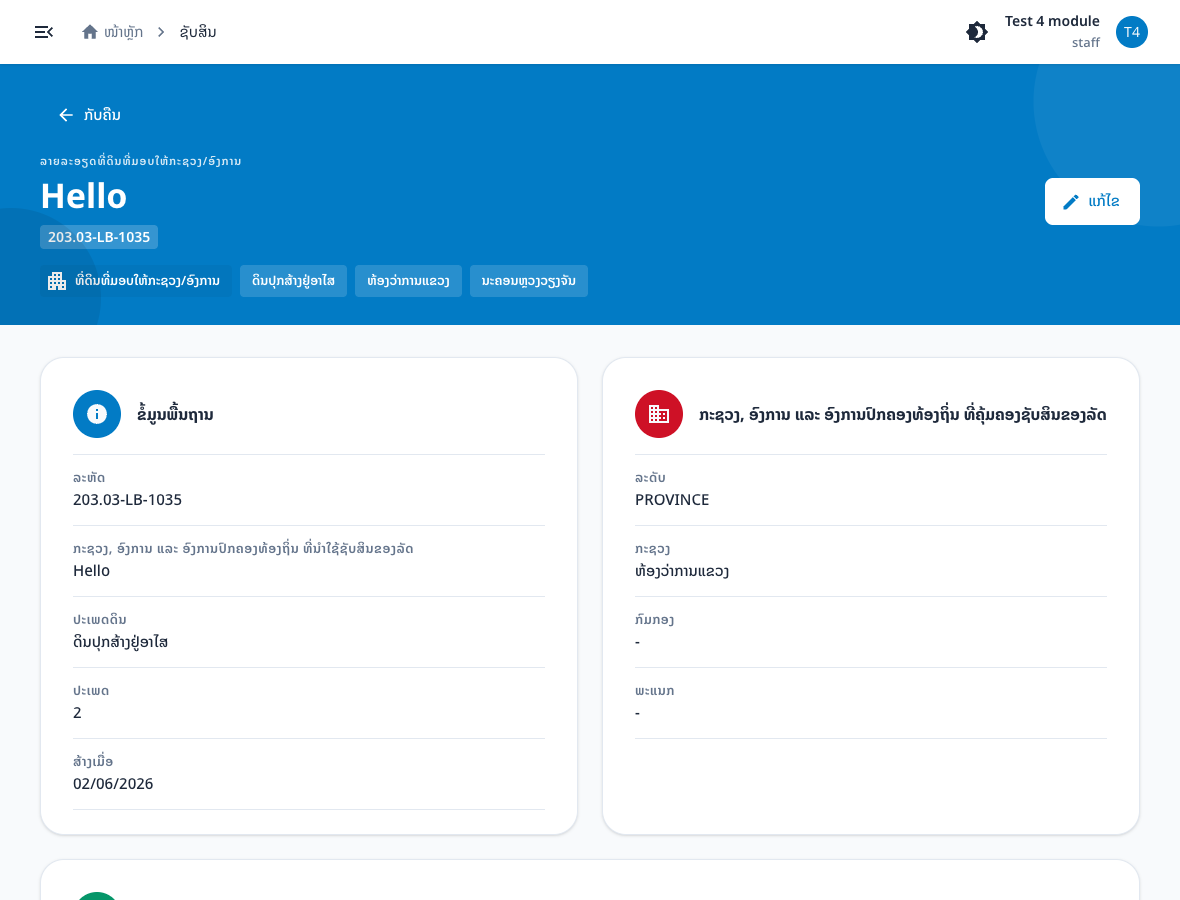Click the 203.03-LB-1035 code badge
Viewport: 1180px width, 900px height.
pyautogui.click(x=99, y=237)
